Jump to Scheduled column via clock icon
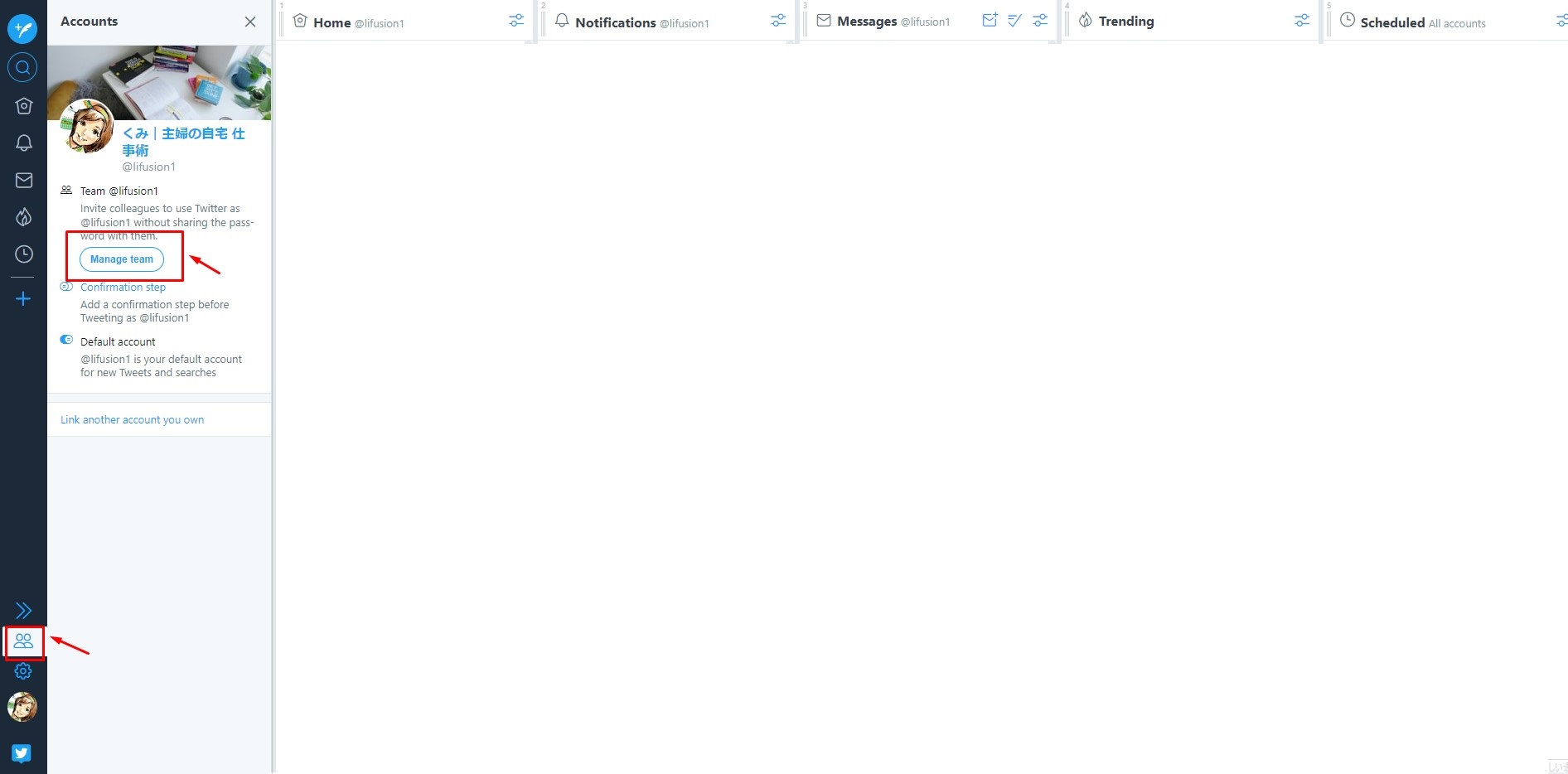 pos(24,254)
